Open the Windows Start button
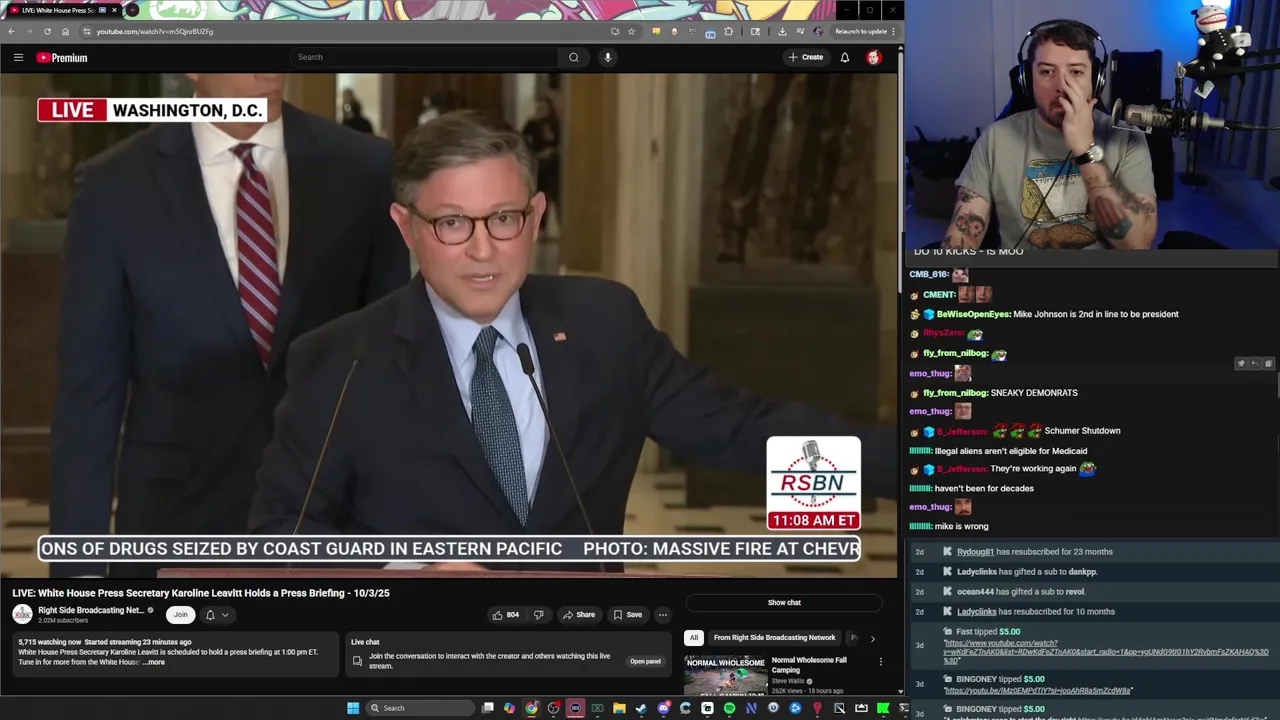1280x720 pixels. (353, 708)
